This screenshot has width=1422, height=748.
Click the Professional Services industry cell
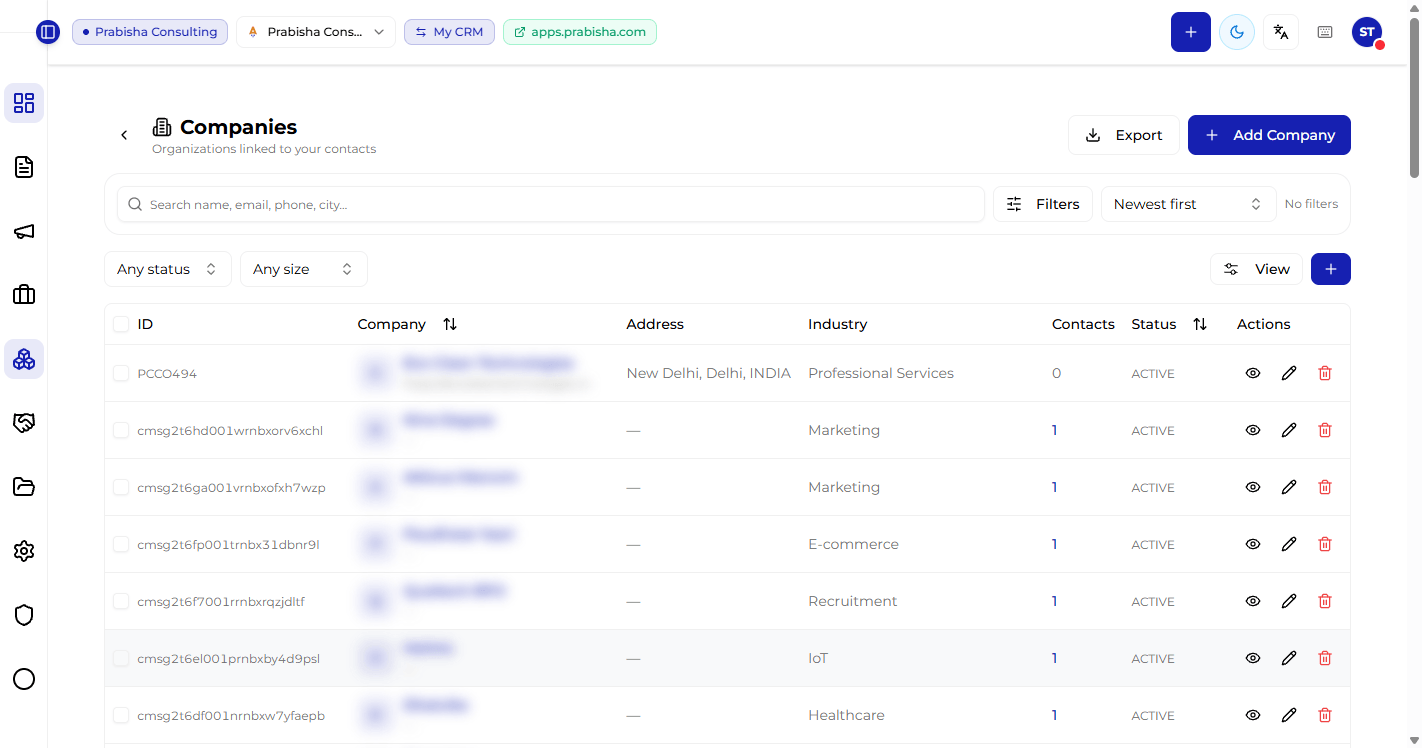click(881, 373)
